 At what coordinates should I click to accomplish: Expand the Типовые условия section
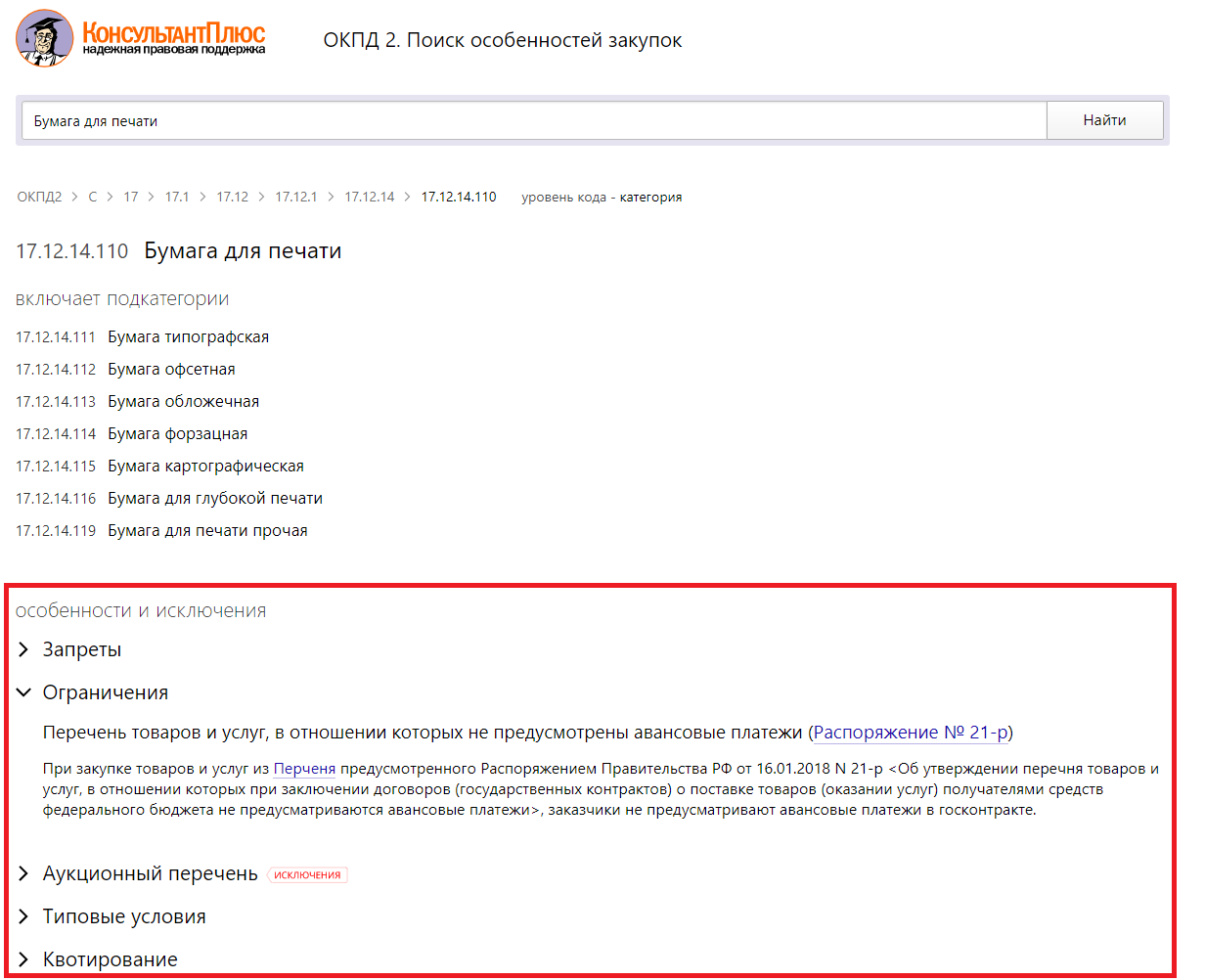(124, 917)
